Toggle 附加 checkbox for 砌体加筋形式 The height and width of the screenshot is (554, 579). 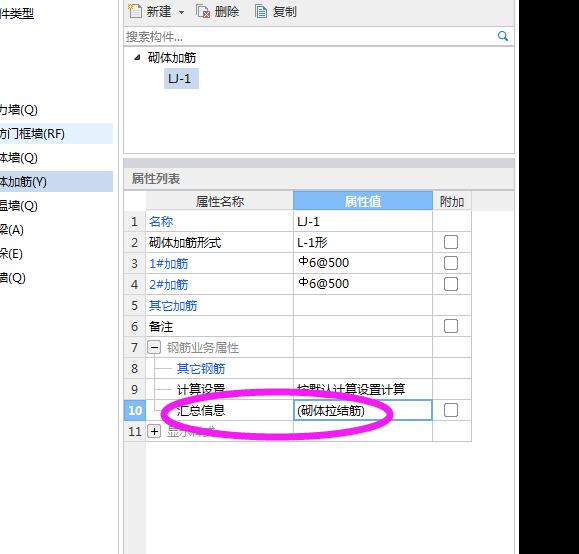(450, 242)
